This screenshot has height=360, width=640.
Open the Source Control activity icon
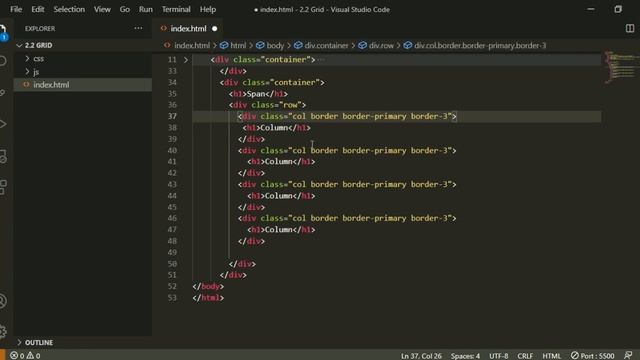click(3, 93)
